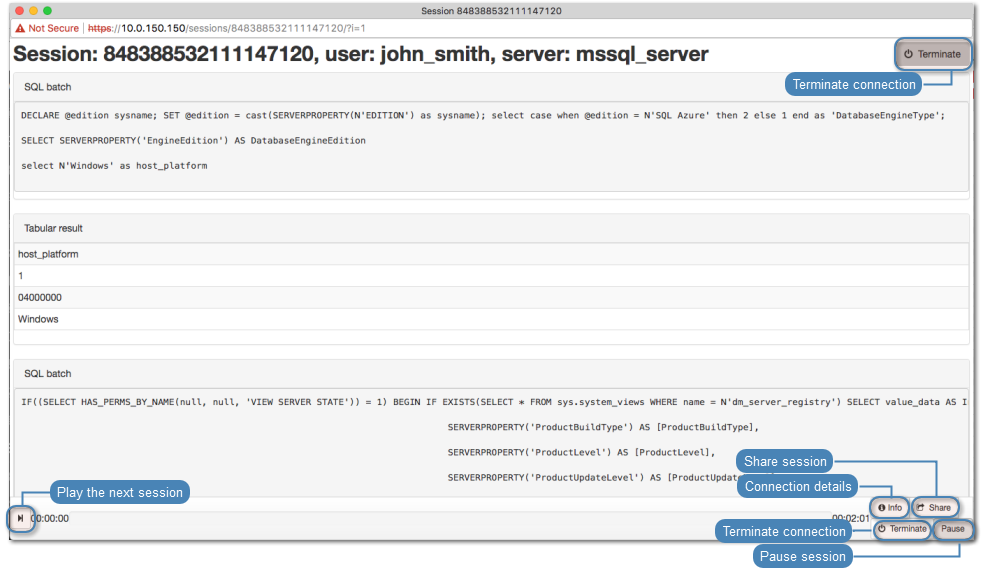Click the Tabular result panel header

coord(54,228)
